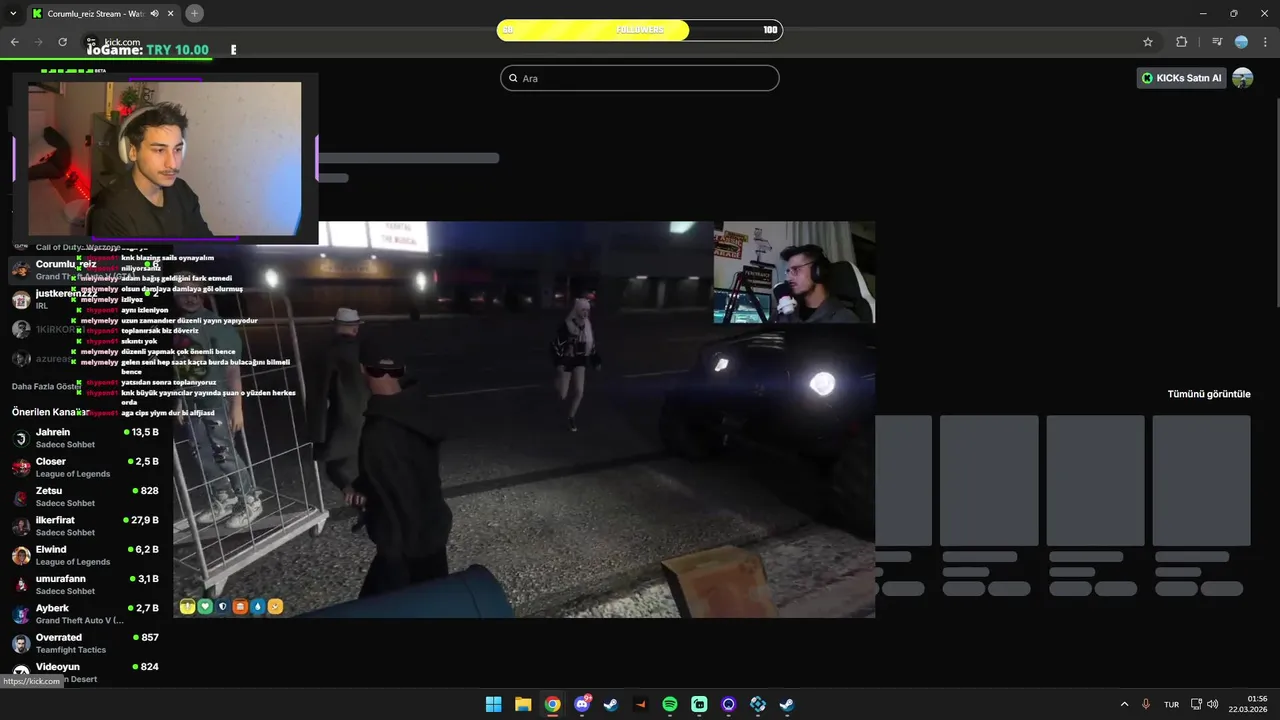Open the Windows Start menu
Screen dimensions: 1280x720
[493, 704]
